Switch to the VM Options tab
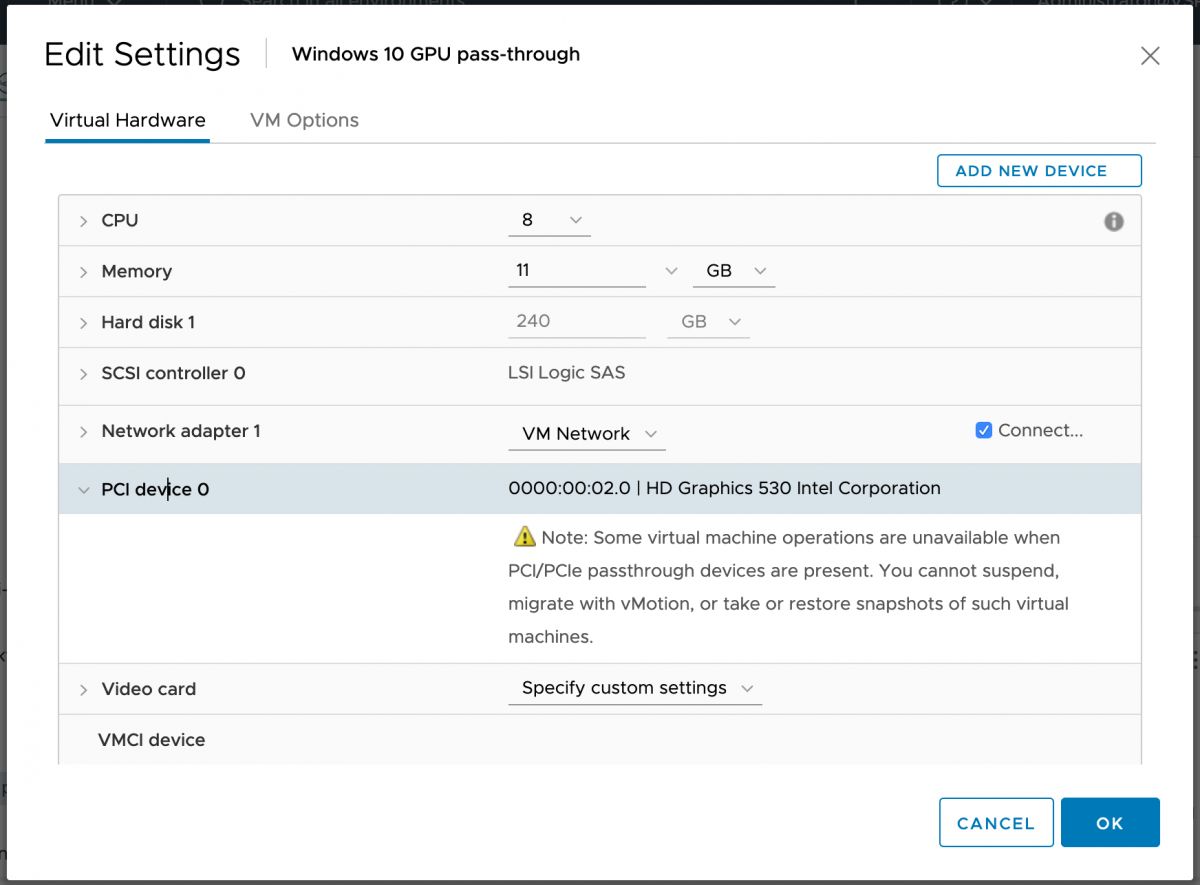 [x=304, y=120]
